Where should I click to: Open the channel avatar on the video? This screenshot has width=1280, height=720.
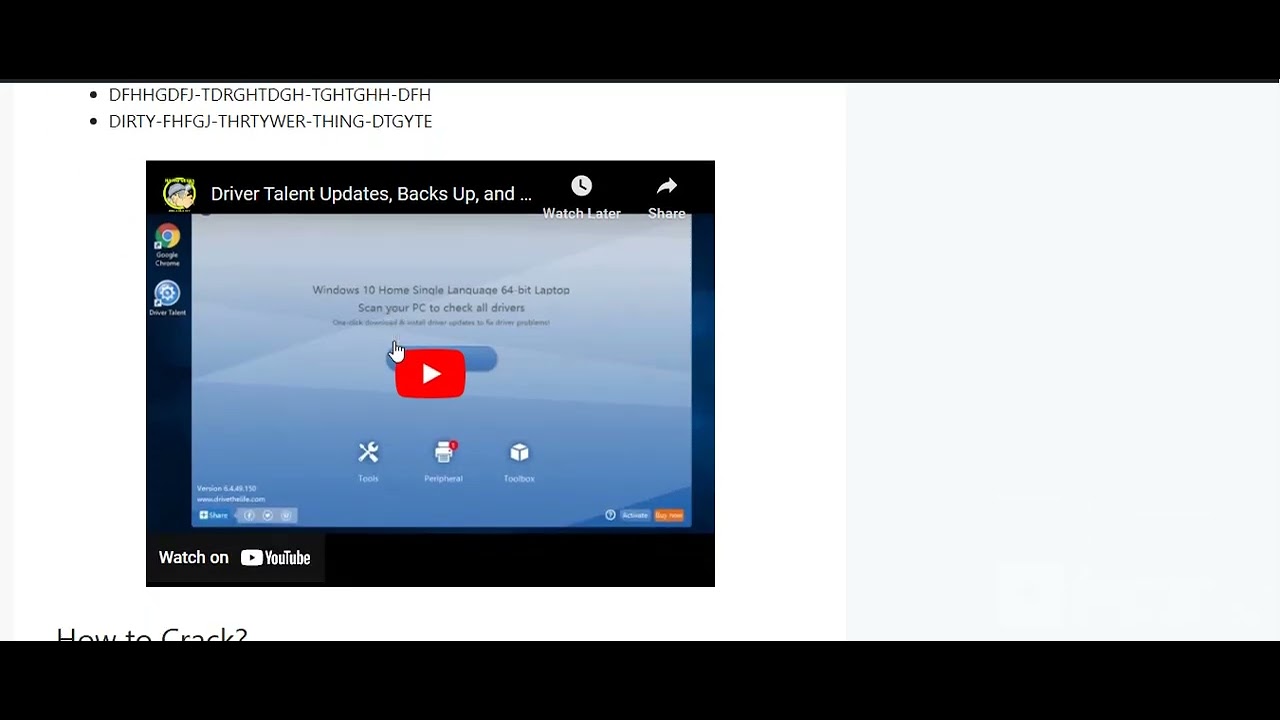(x=180, y=193)
